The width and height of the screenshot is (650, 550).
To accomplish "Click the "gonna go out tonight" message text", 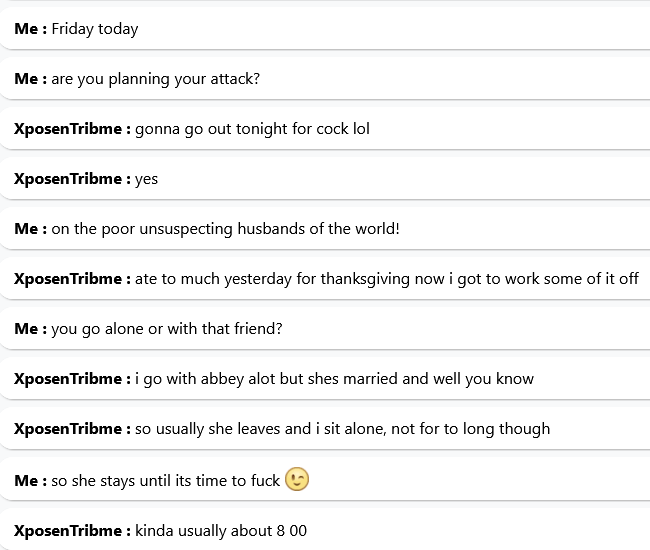I will pos(252,129).
